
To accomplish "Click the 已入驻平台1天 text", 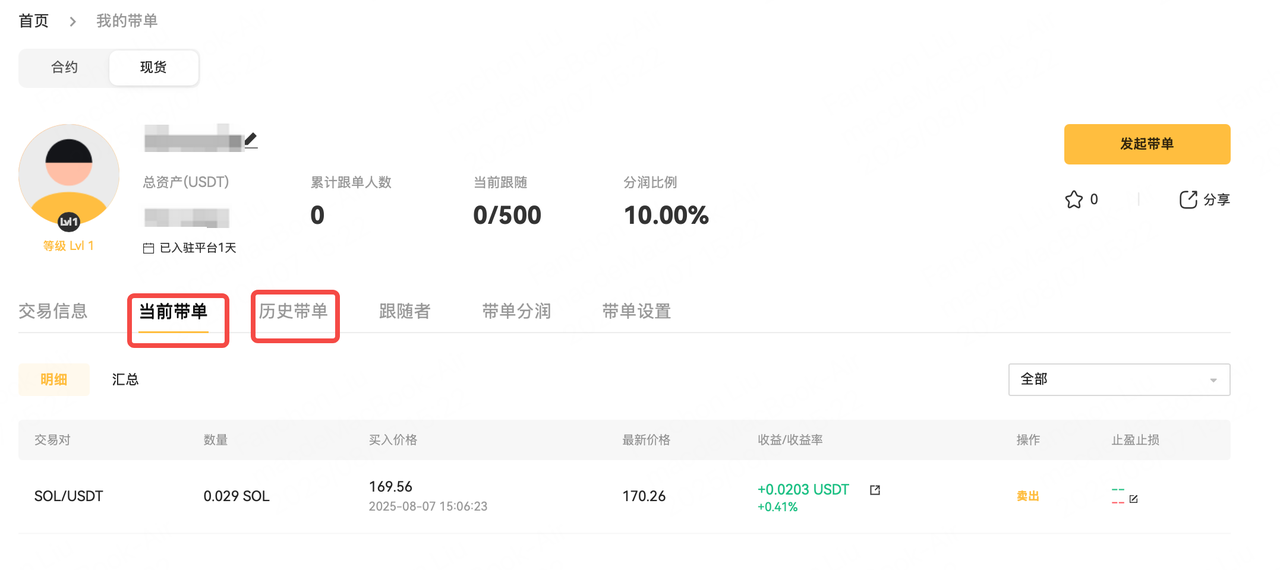I will [x=198, y=248].
